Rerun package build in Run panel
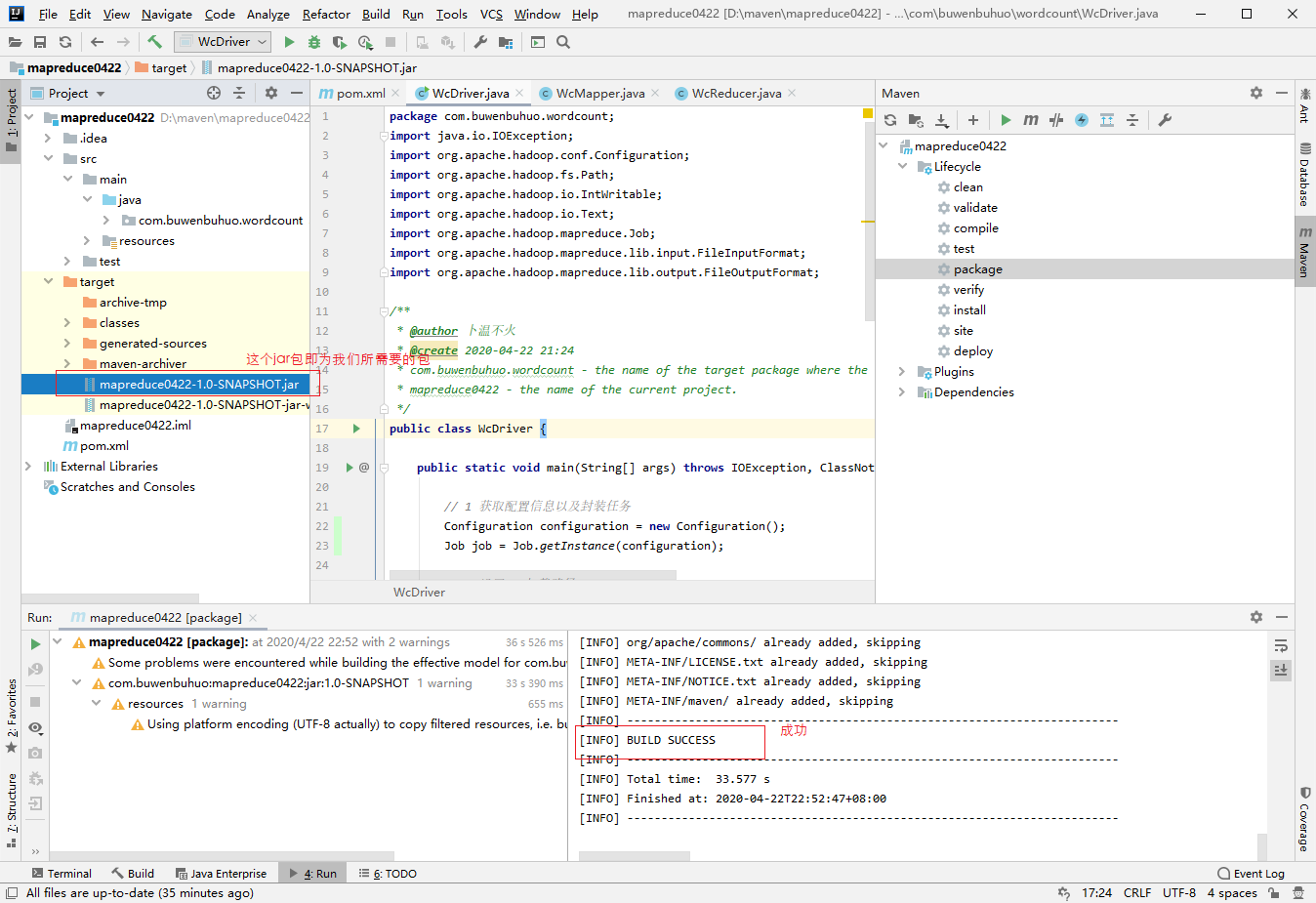 pyautogui.click(x=35, y=644)
